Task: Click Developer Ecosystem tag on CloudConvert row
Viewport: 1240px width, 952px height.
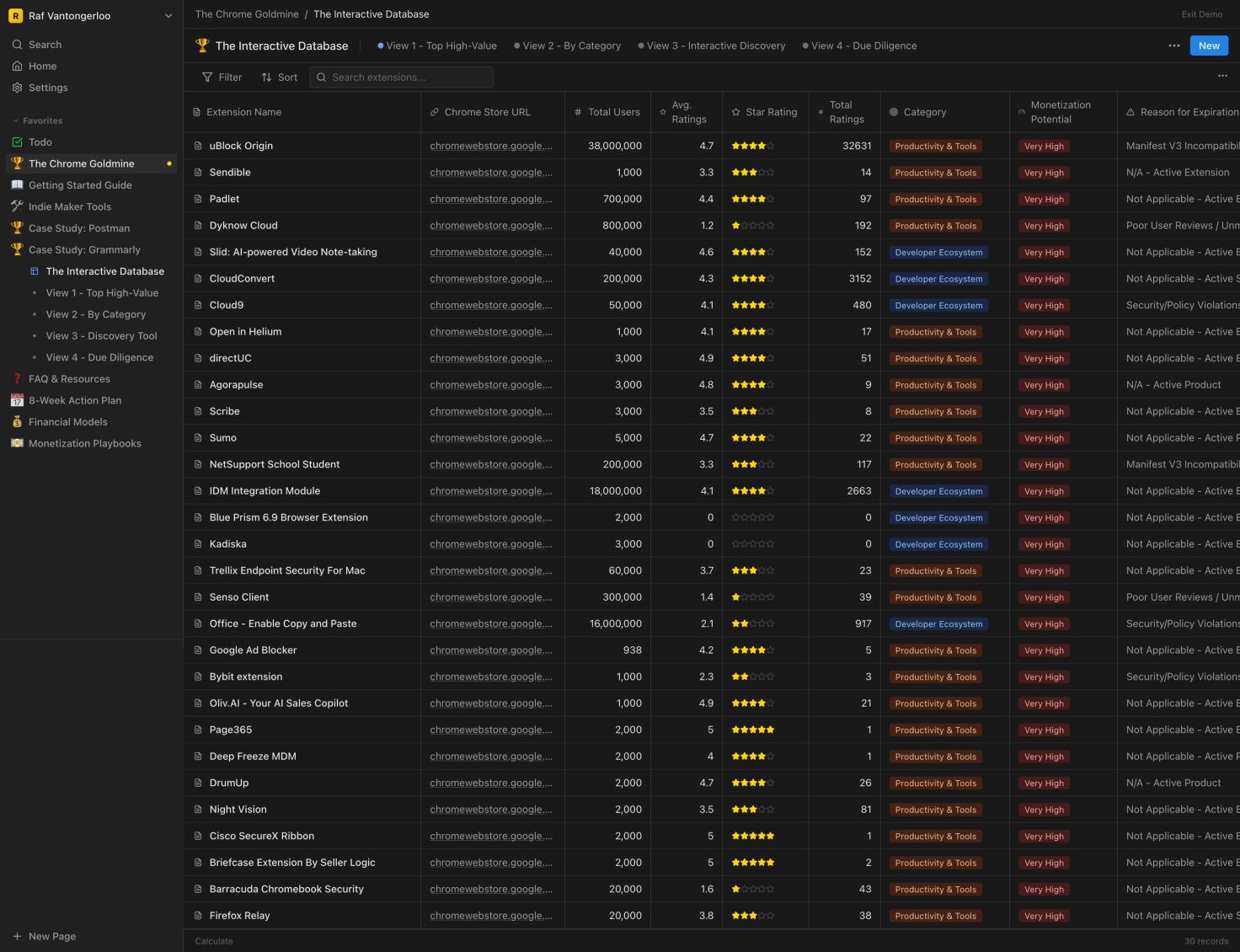Action: click(x=938, y=279)
